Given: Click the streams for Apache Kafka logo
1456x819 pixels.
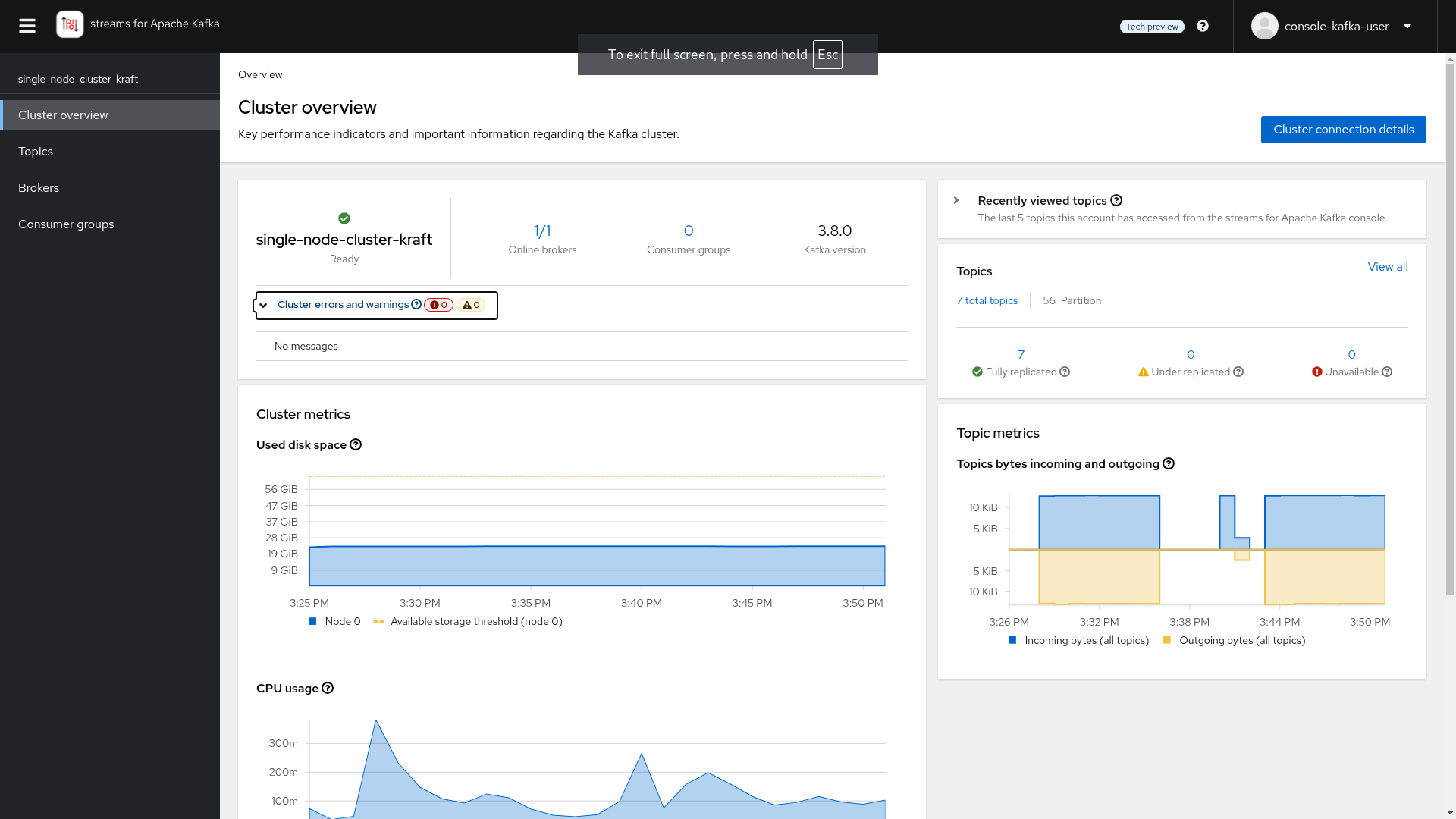Looking at the screenshot, I should [x=70, y=24].
